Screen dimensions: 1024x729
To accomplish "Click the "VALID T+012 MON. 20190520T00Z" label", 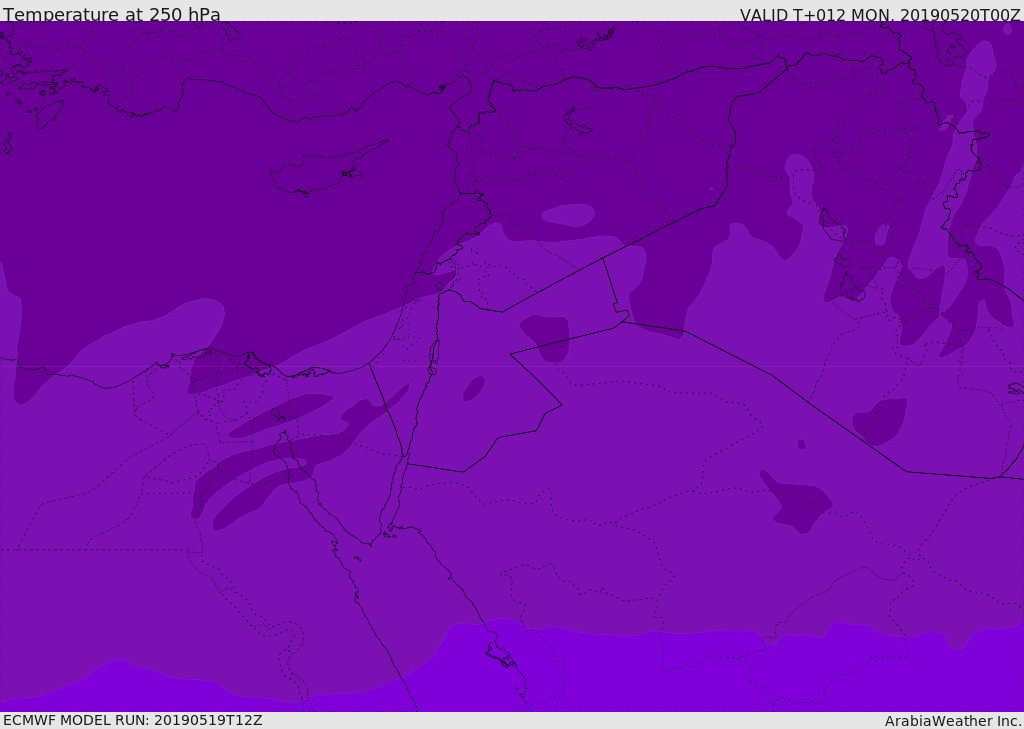I will click(x=880, y=15).
